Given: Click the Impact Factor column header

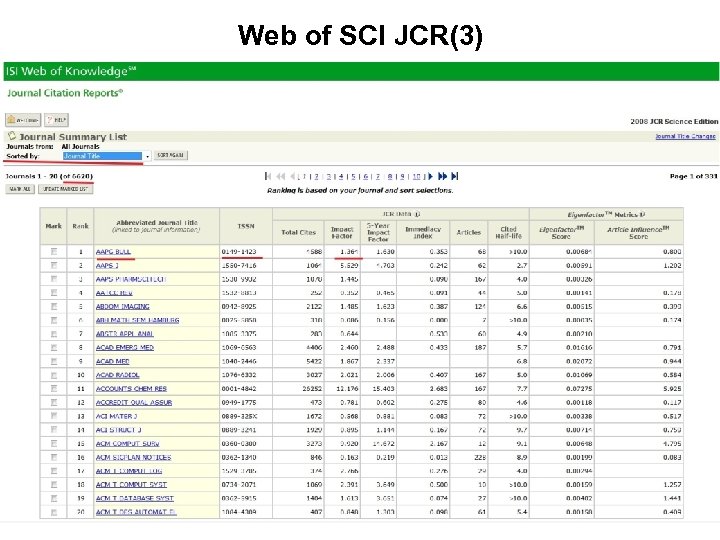Looking at the screenshot, I should [342, 232].
